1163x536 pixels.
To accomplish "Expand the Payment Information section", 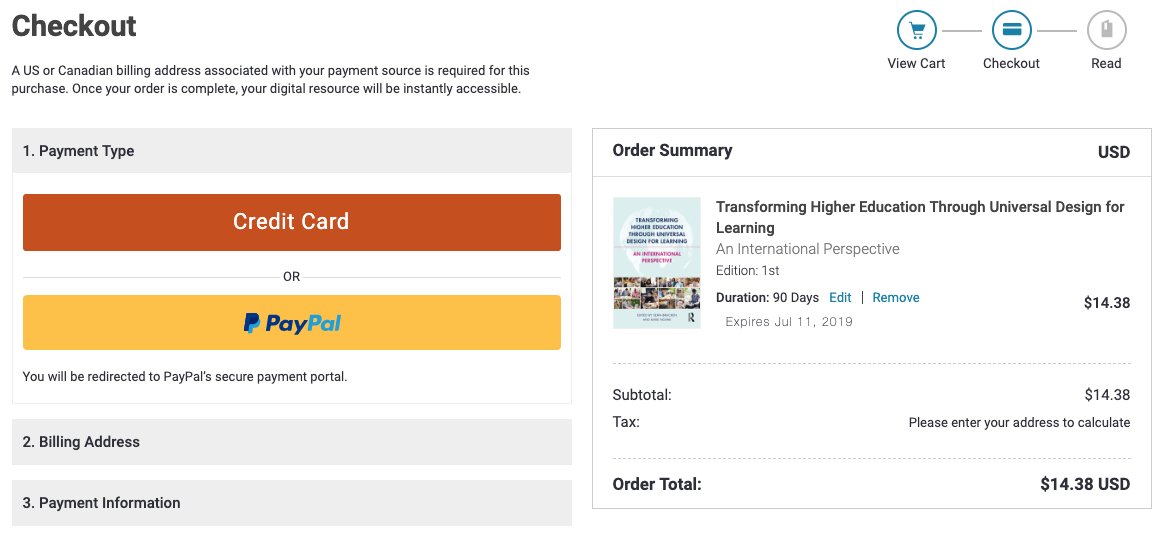I will 291,503.
